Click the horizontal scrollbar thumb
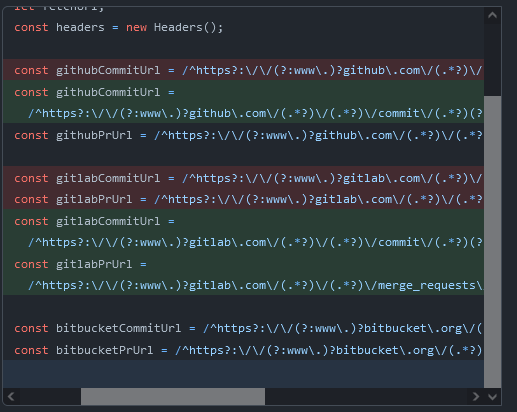This screenshot has height=412, width=517. (x=173, y=397)
